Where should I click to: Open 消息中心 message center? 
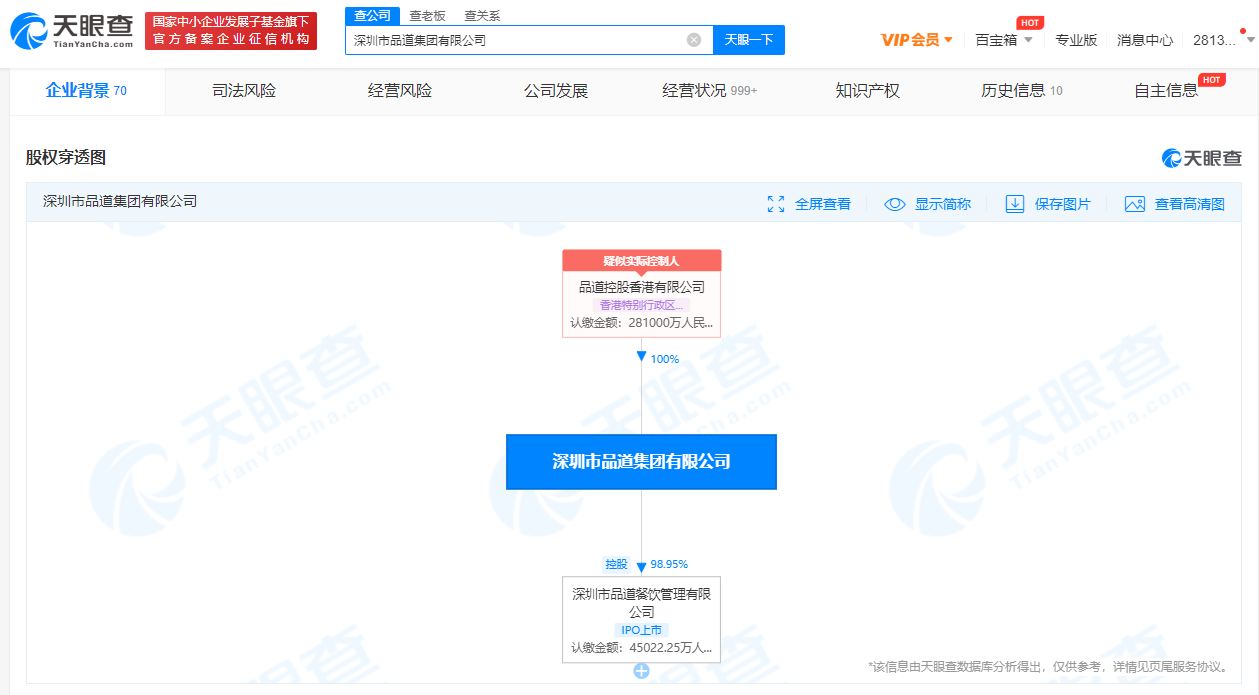[1145, 40]
